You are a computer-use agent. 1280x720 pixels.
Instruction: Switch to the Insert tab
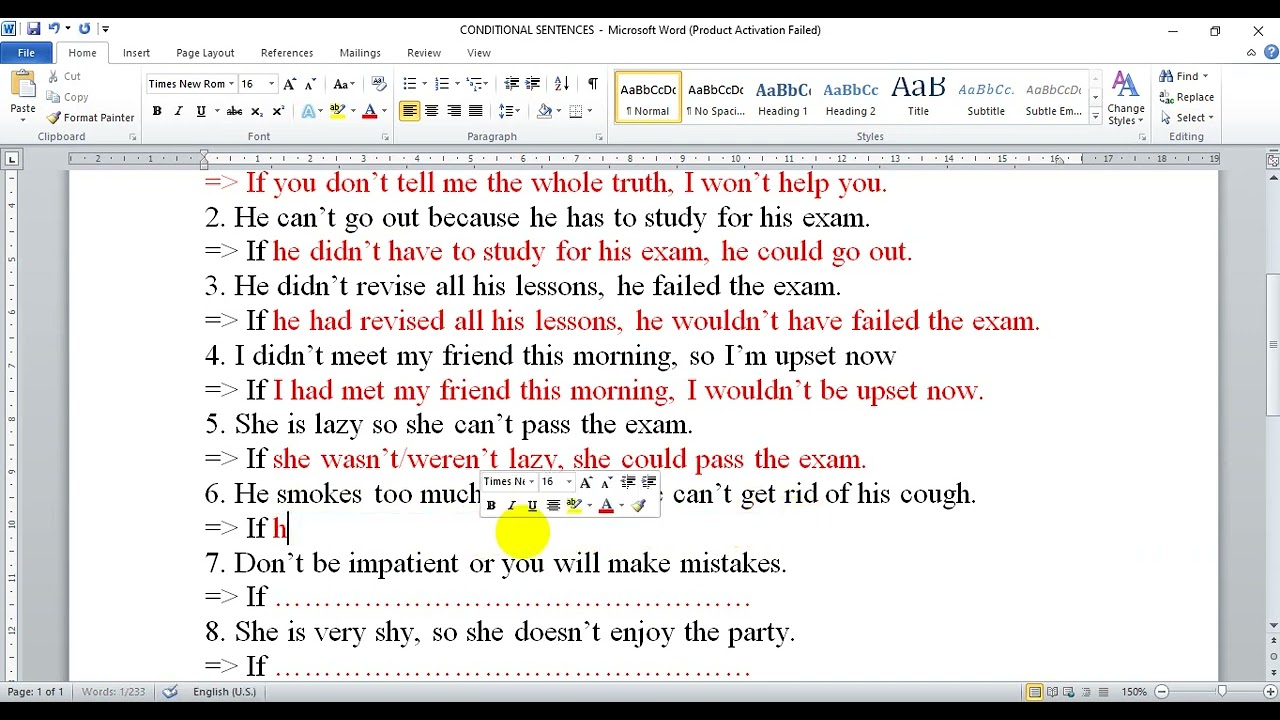point(136,53)
